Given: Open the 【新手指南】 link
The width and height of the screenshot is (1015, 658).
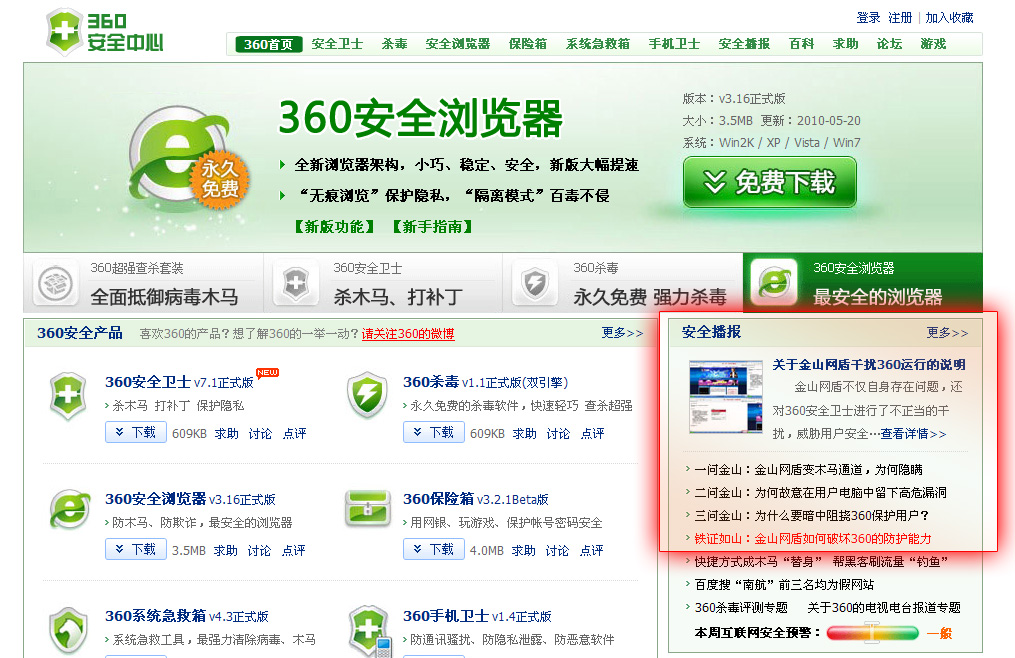Looking at the screenshot, I should [432, 227].
